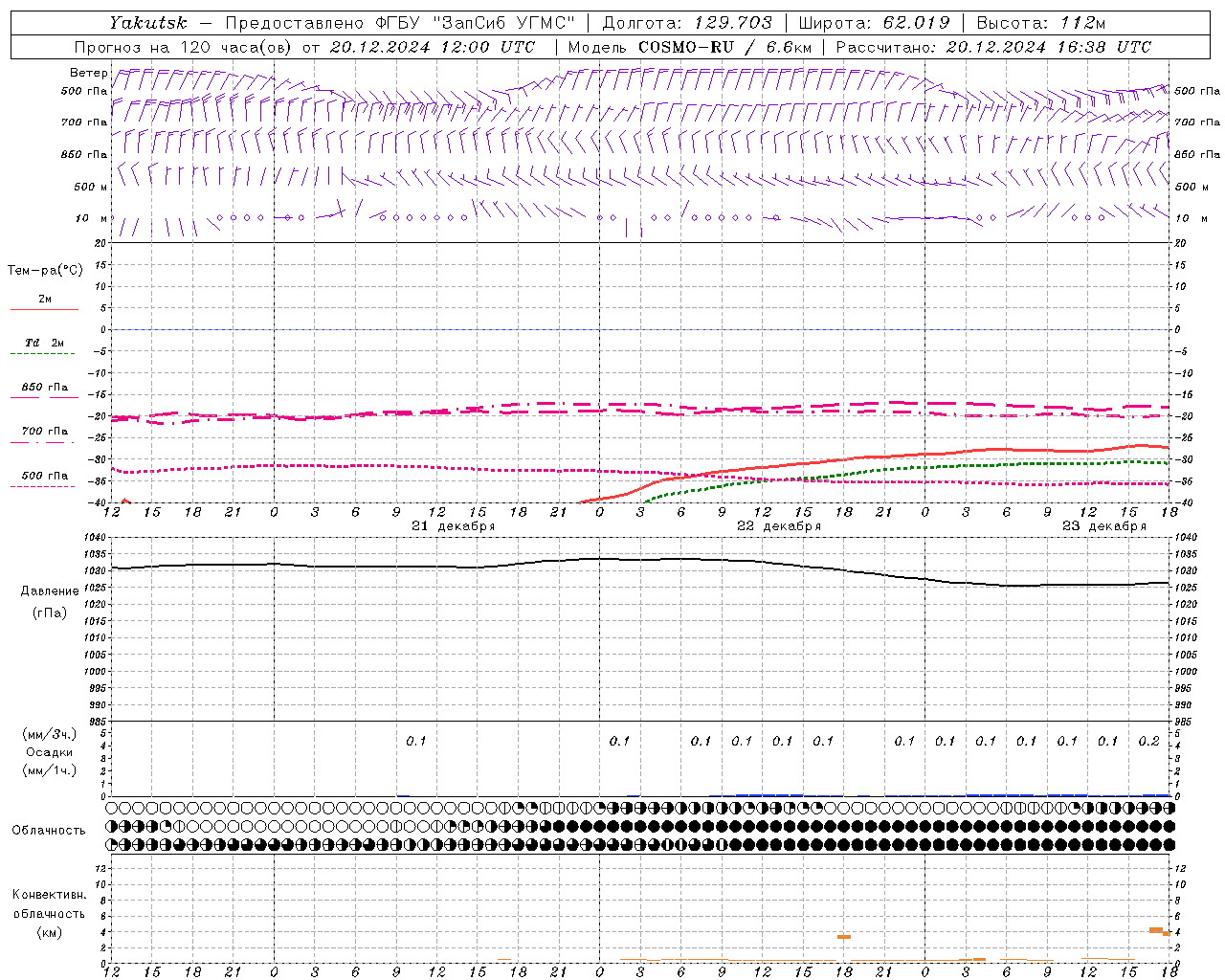Click the (км) convective cloud unit label
The height and width of the screenshot is (980, 1225).
(x=49, y=933)
